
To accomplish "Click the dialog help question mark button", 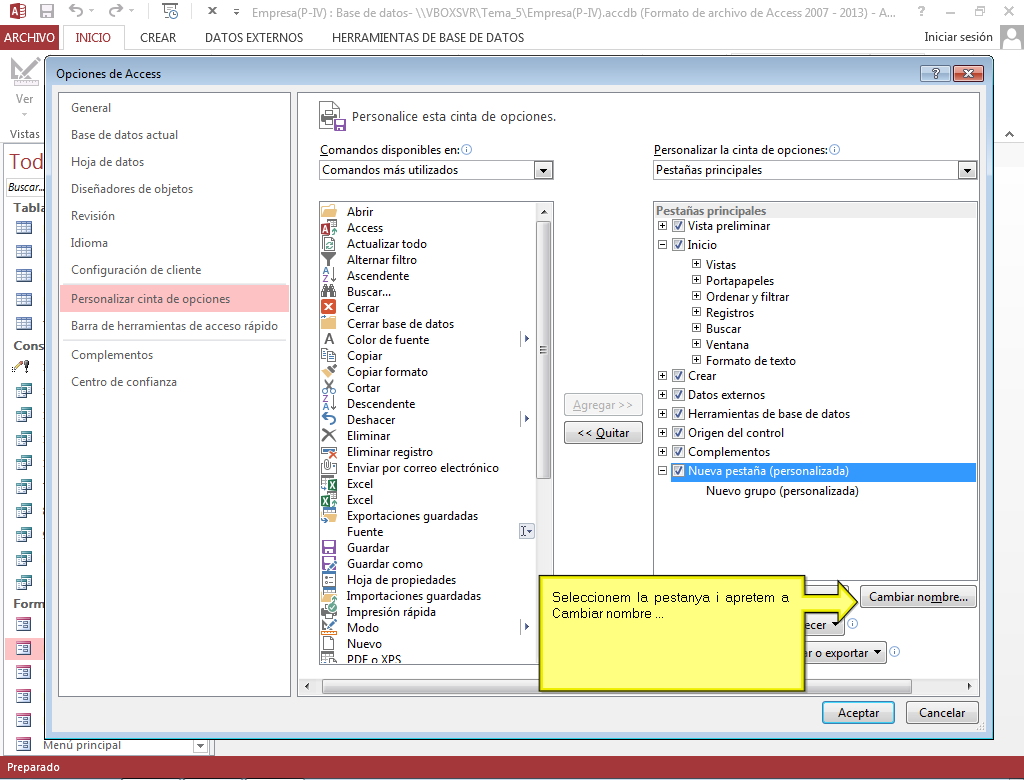I will 935,73.
